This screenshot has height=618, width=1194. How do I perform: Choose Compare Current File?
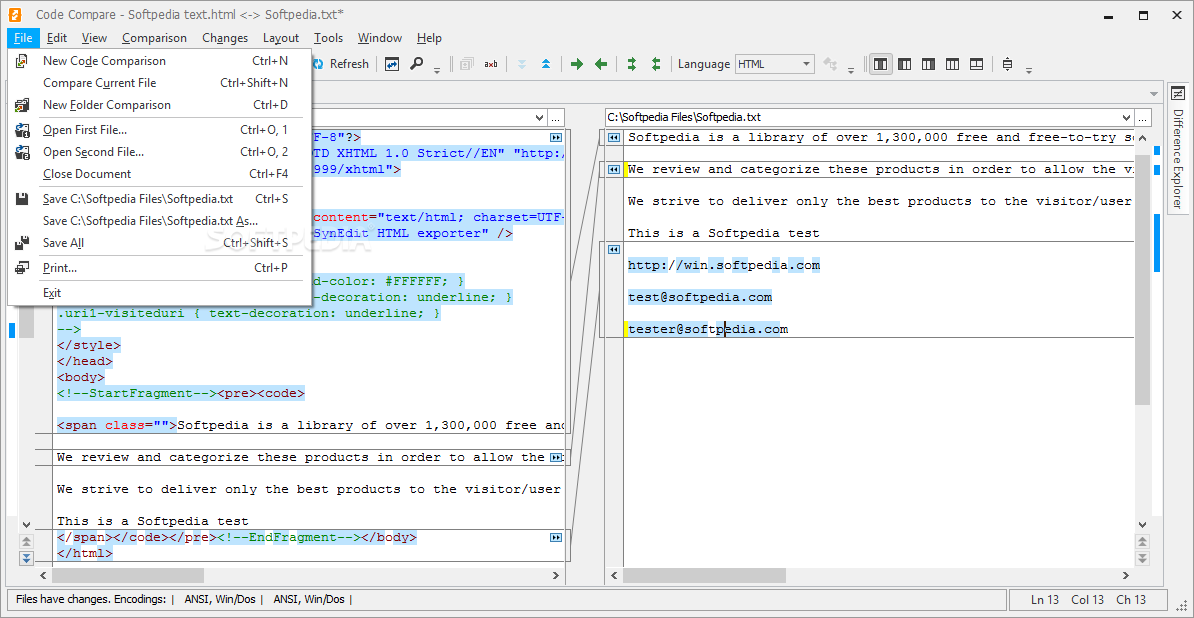(x=159, y=83)
